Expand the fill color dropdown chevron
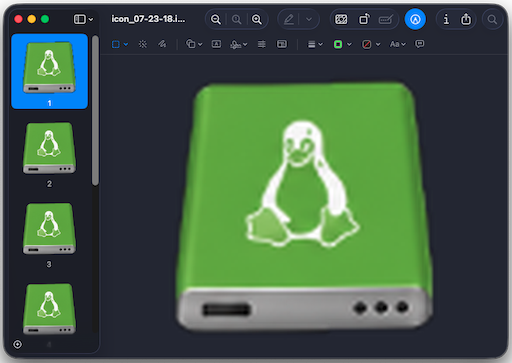 (378, 44)
